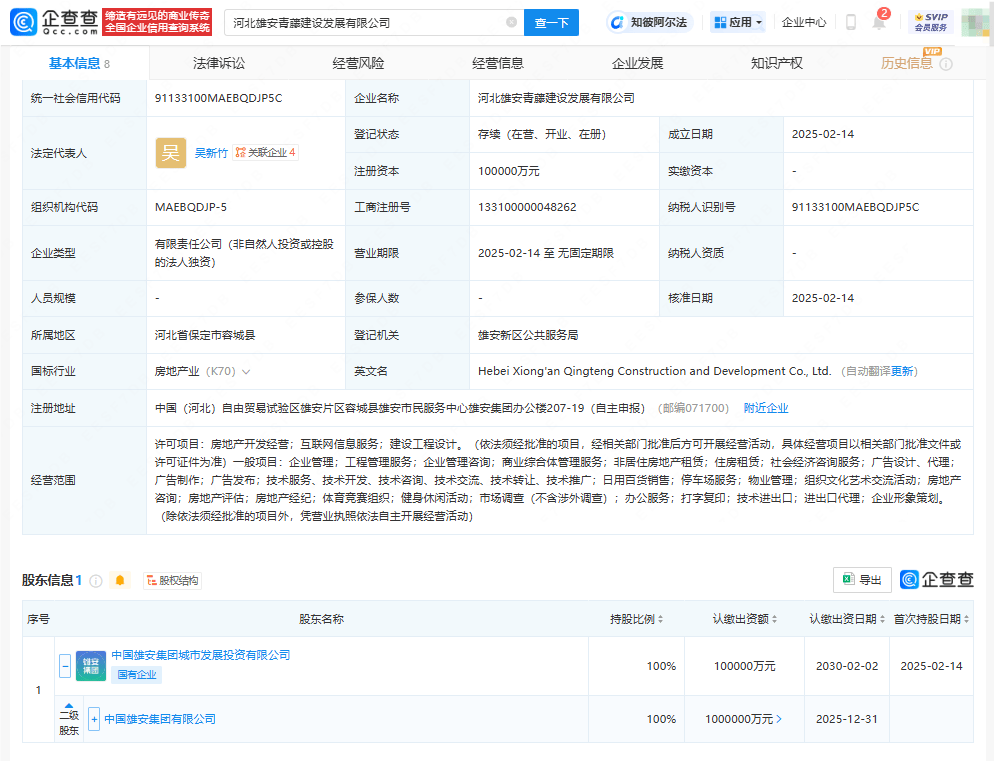Image resolution: width=994 pixels, height=761 pixels.
Task: Click the shareholder info bell alert icon
Action: tap(121, 580)
